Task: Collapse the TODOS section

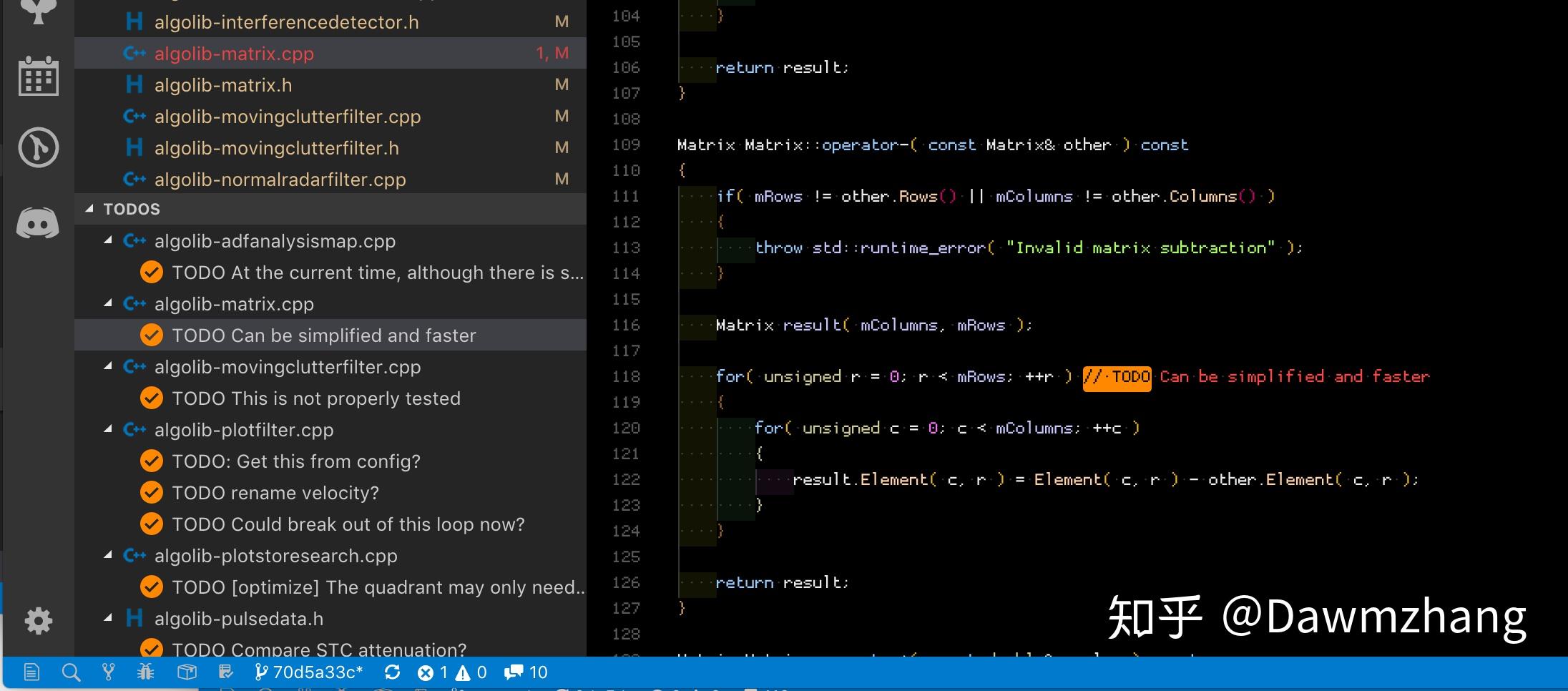Action: (90, 208)
